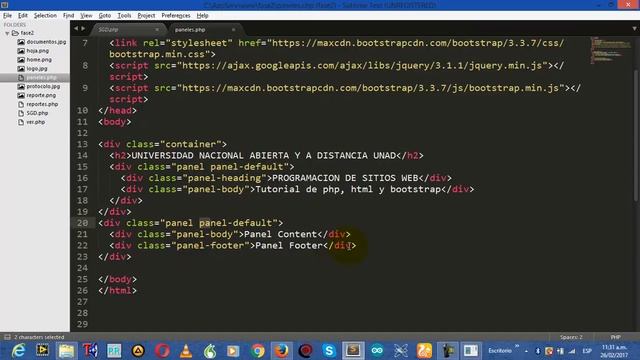
Task: Toggle the side bar status icon
Action: coord(7,337)
